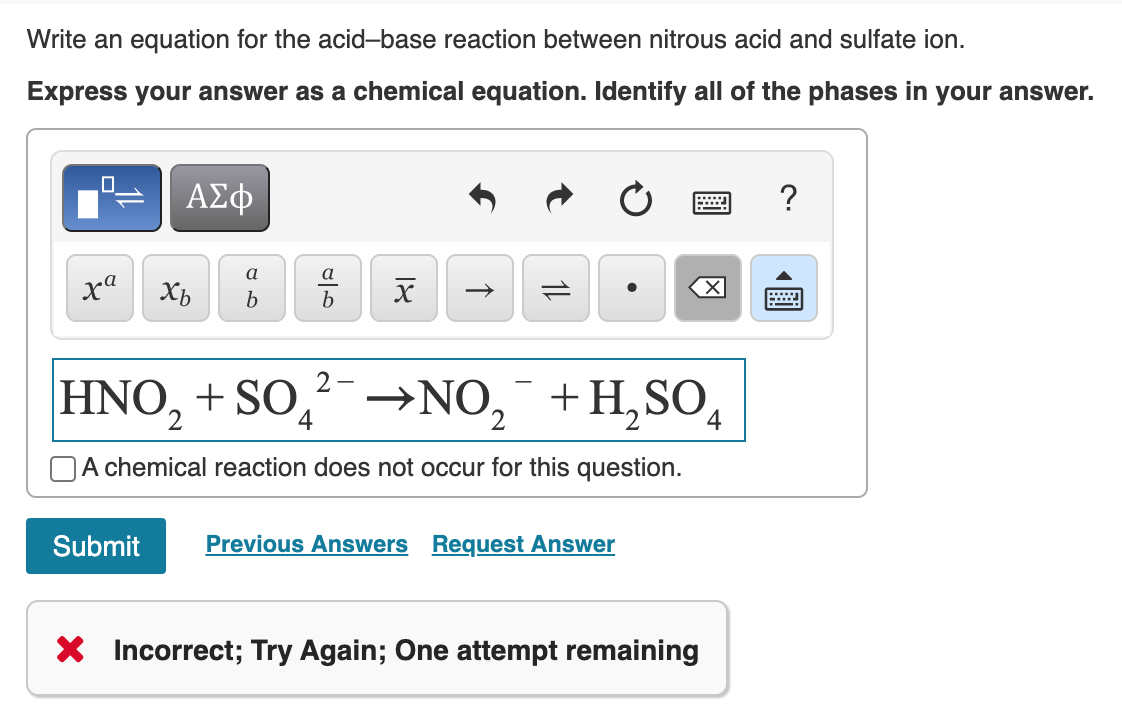Redo the last equation edit
Image resolution: width=1122 pixels, height=710 pixels.
tap(559, 198)
